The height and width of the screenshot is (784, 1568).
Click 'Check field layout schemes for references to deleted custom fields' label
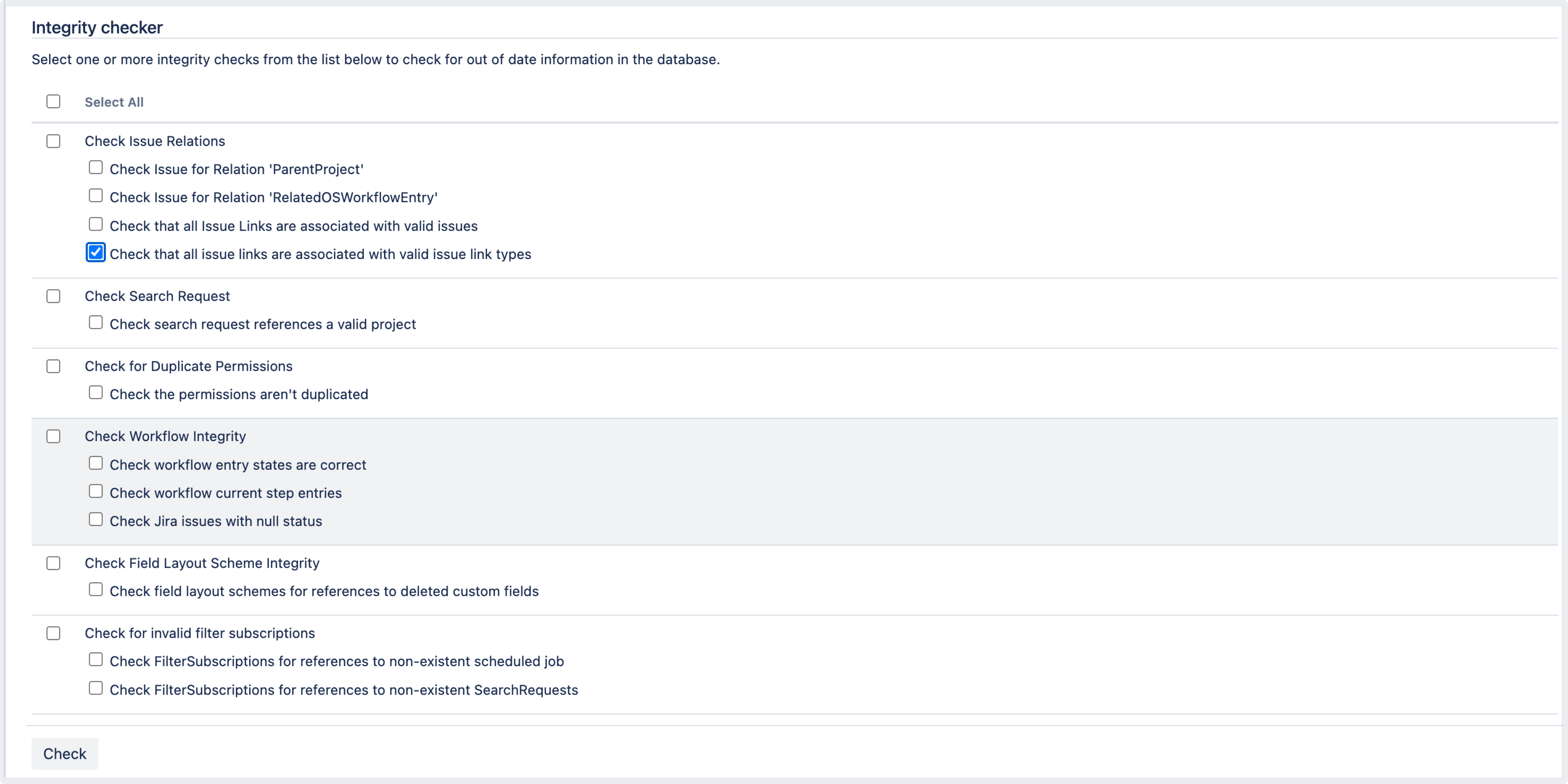click(x=324, y=592)
